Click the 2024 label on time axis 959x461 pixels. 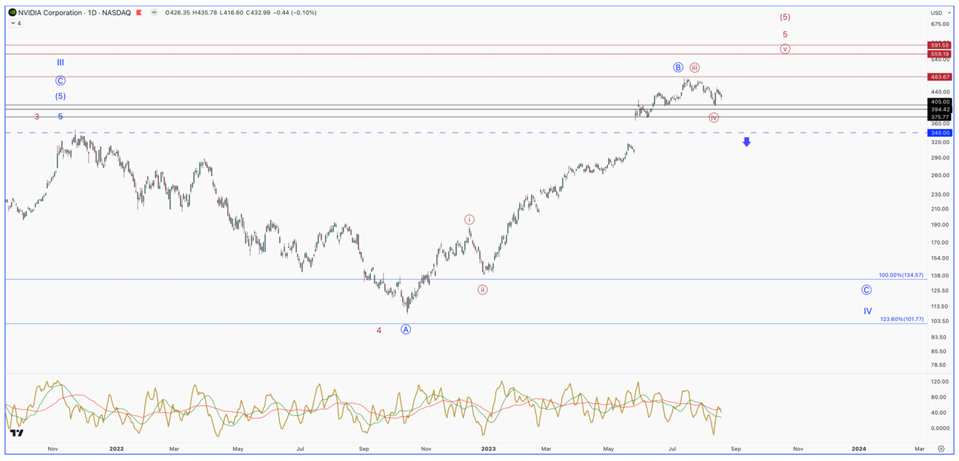coord(859,448)
